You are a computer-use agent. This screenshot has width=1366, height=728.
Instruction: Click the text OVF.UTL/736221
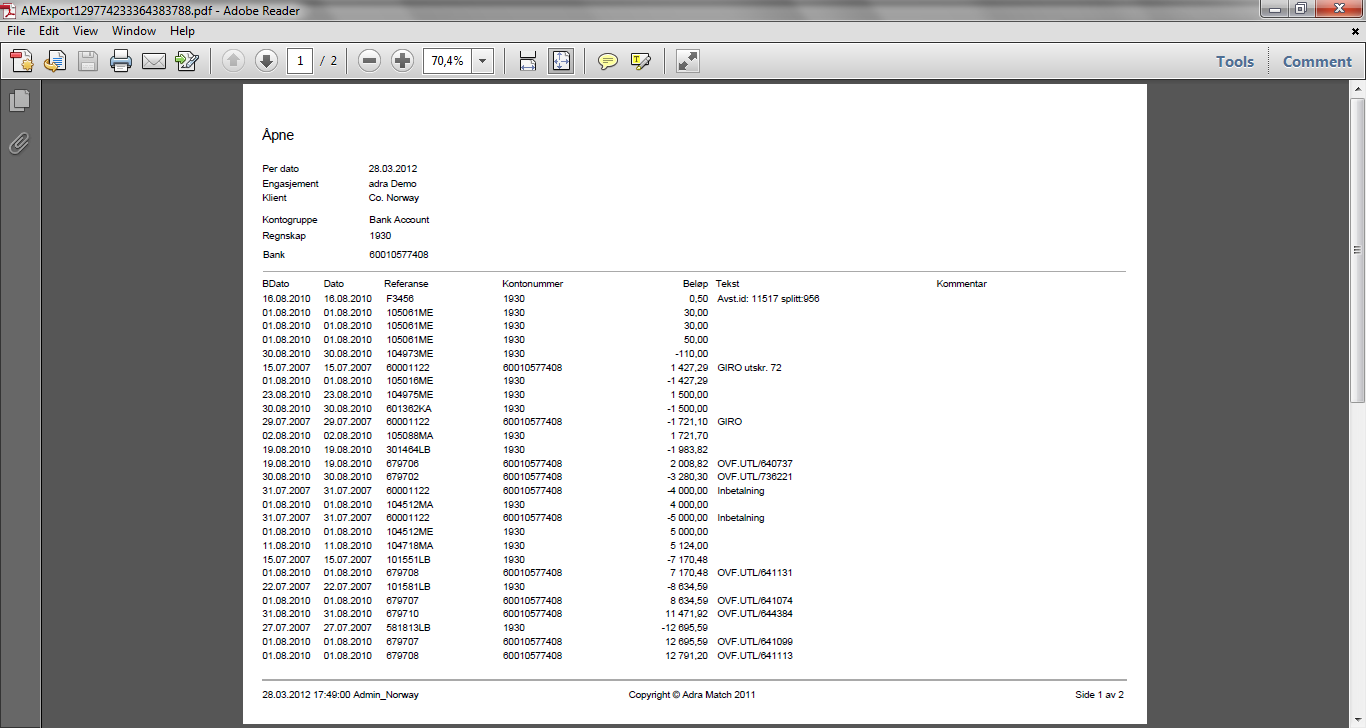tap(755, 477)
